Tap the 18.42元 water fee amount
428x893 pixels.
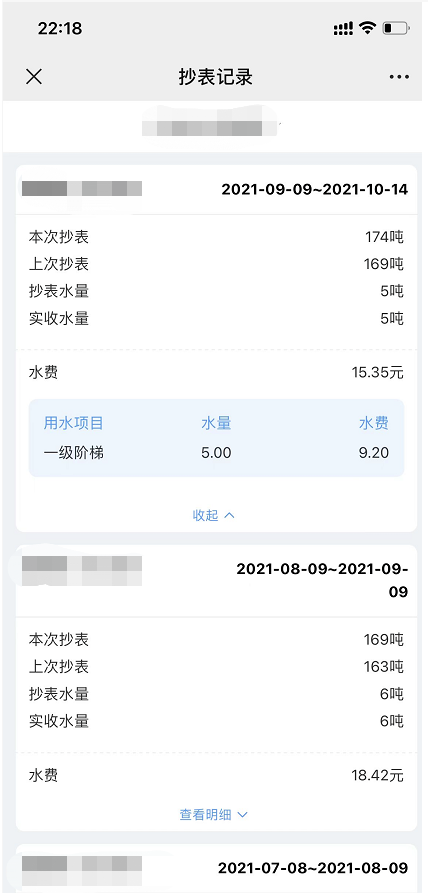pyautogui.click(x=377, y=775)
